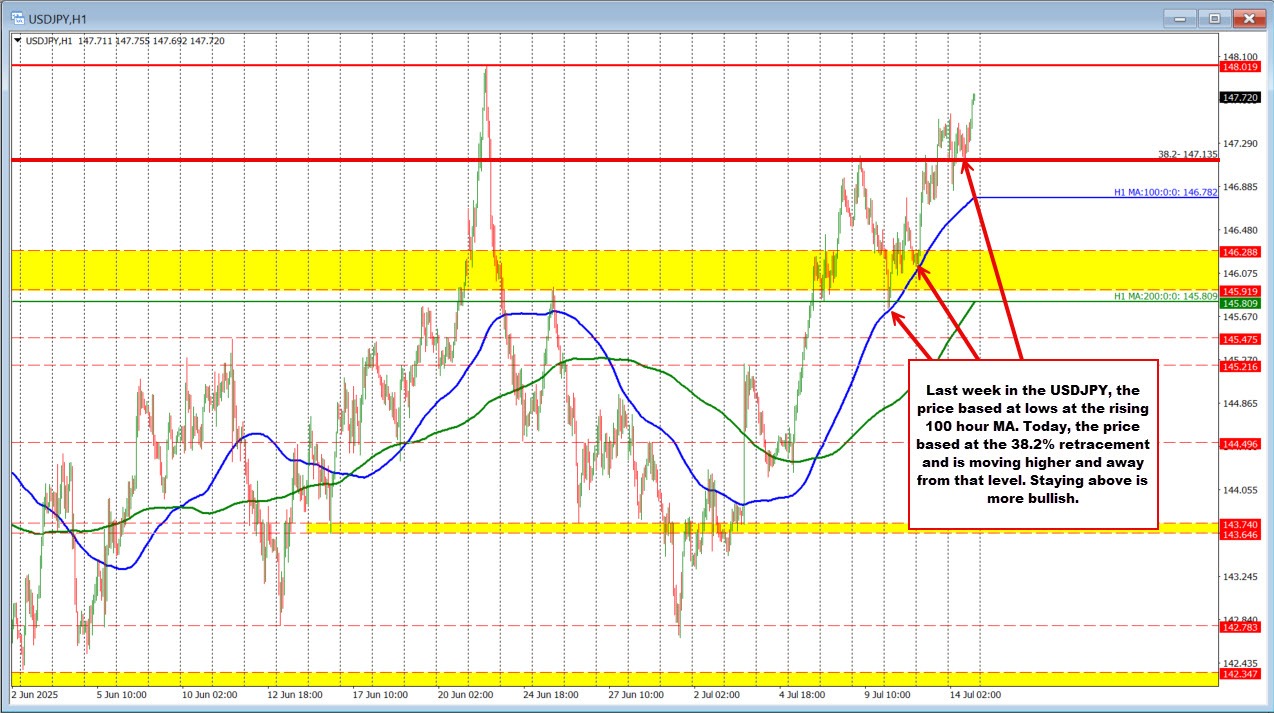This screenshot has height=713, width=1274.
Task: Minimize the USDJPY chart window
Action: click(1178, 17)
